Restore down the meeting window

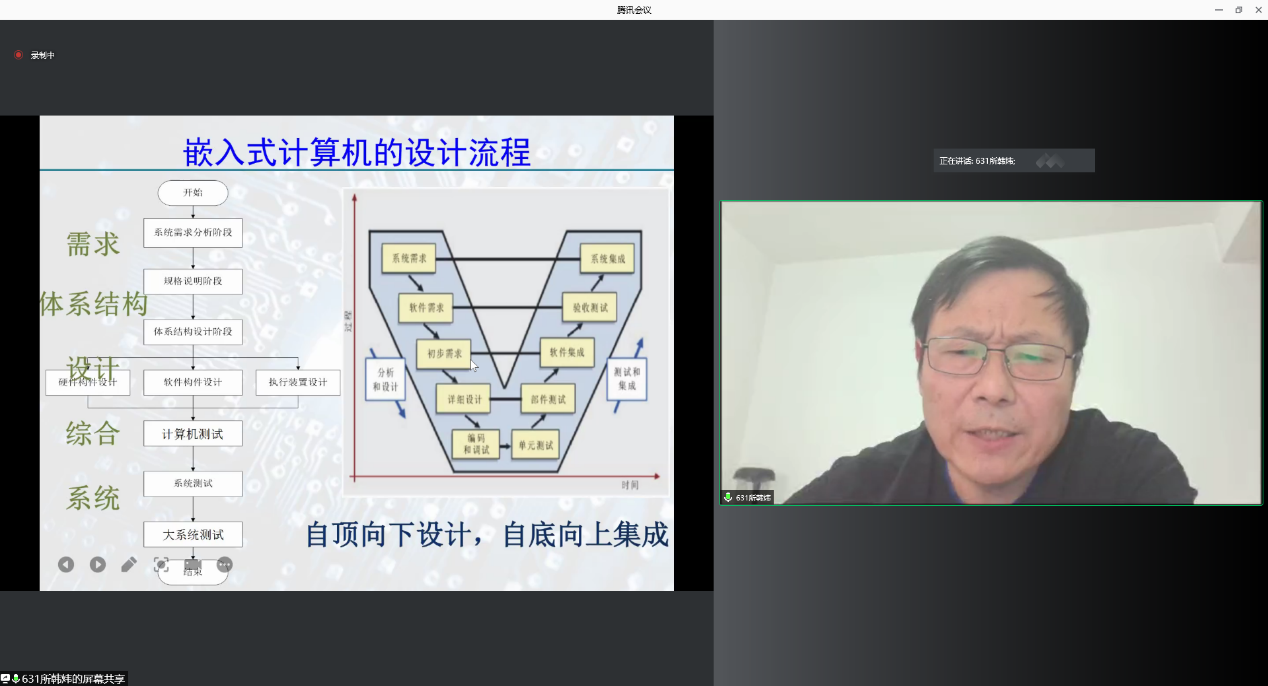click(x=1238, y=10)
